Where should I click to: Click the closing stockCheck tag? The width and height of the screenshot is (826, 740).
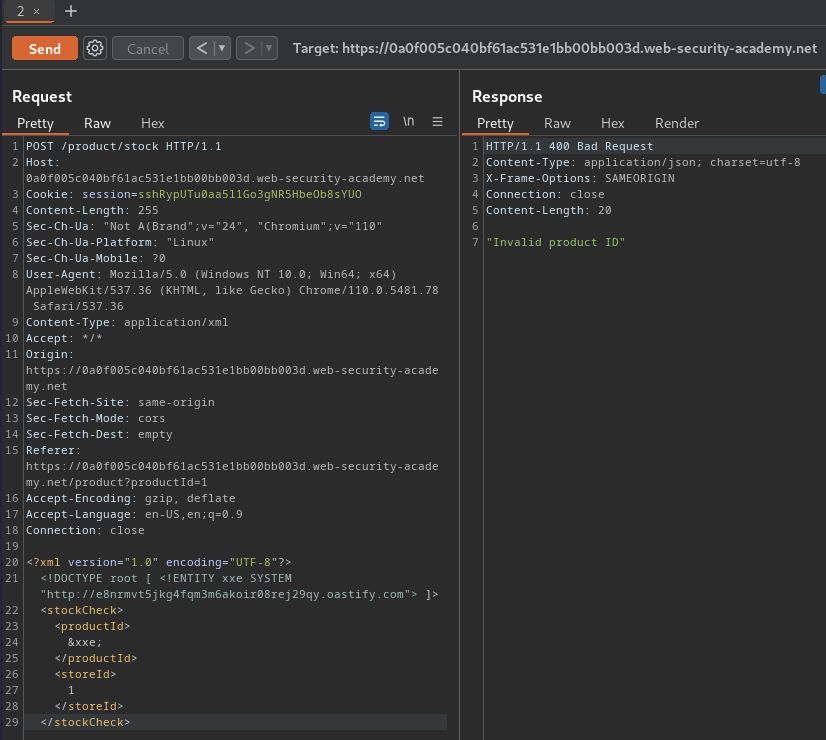[x=85, y=723]
